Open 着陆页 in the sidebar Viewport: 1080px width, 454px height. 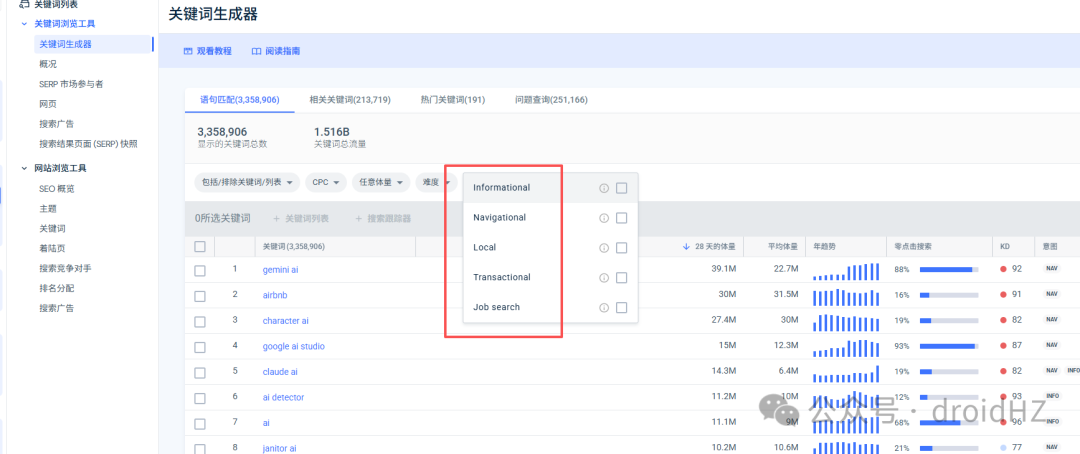pyautogui.click(x=52, y=248)
